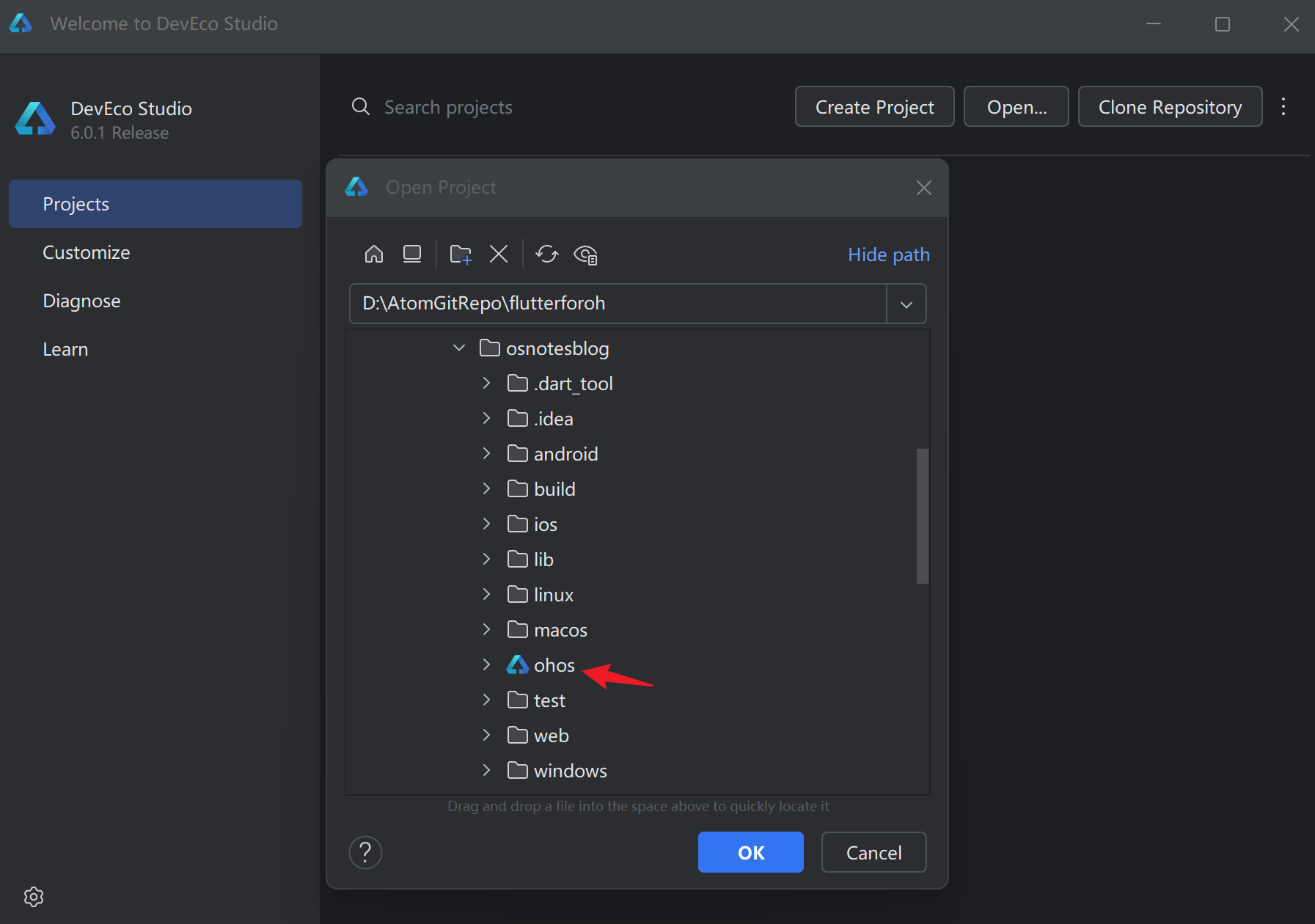Expand the build folder
1315x924 pixels.
[x=486, y=488]
